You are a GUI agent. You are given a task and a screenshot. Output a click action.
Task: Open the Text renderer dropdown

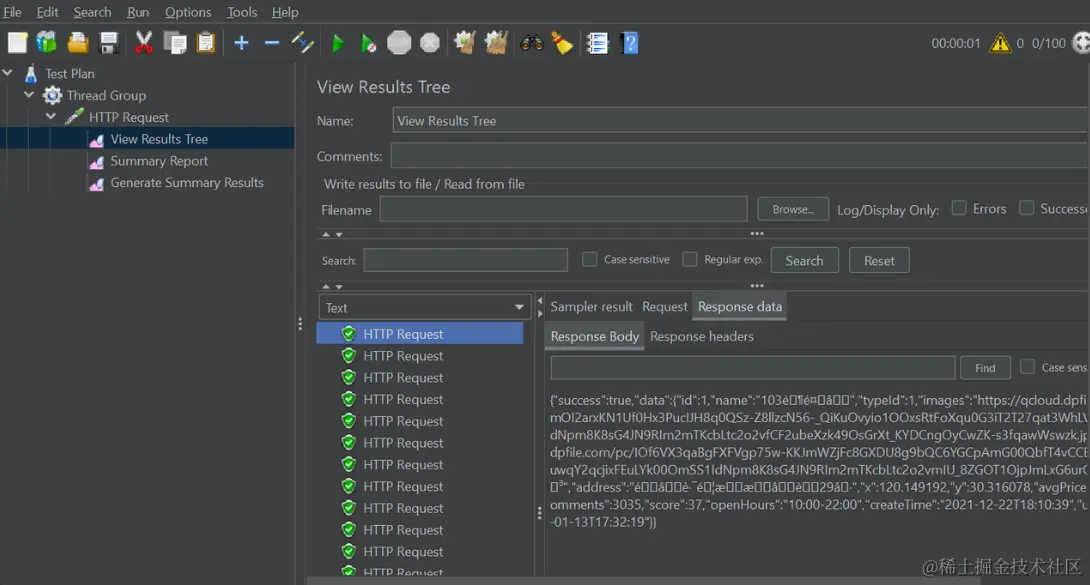pyautogui.click(x=423, y=307)
